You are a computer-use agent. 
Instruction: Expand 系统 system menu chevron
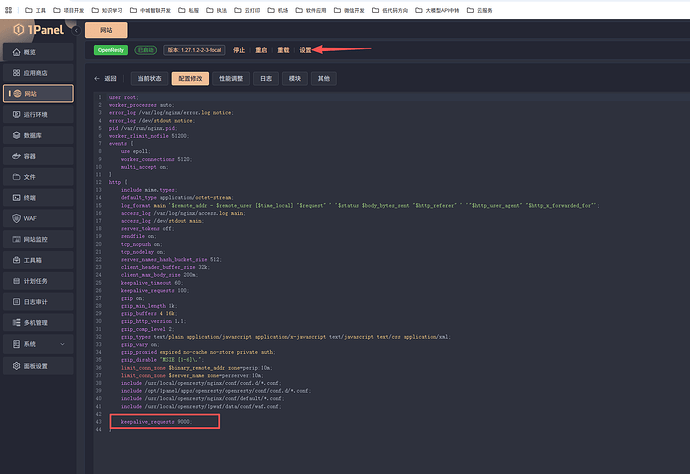click(x=64, y=344)
